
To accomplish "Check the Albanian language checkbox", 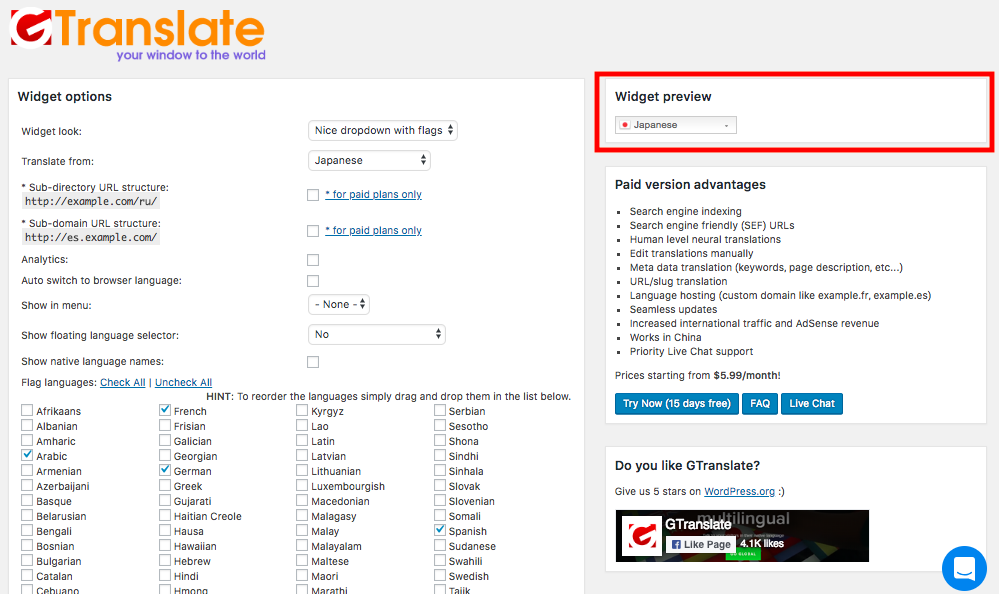I will pos(27,424).
